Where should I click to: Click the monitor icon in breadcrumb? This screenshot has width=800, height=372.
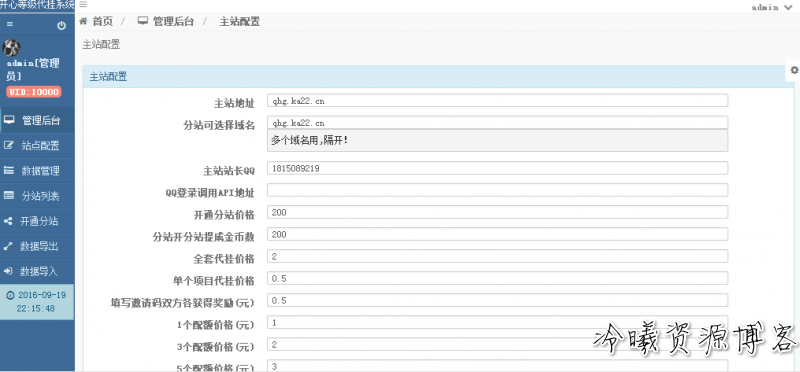tap(143, 21)
